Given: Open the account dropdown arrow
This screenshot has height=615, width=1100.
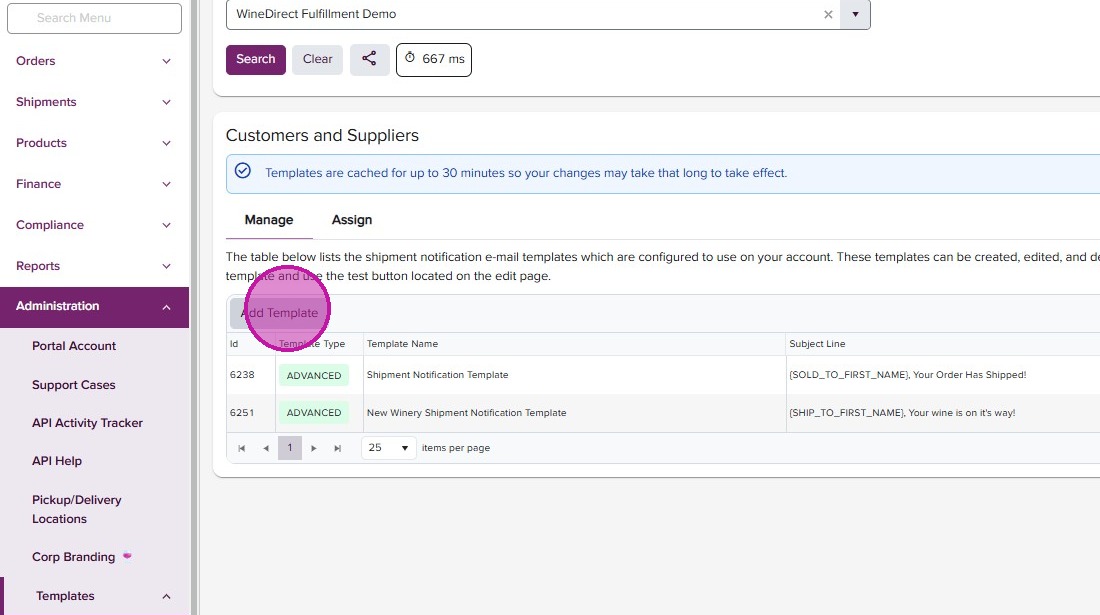Looking at the screenshot, I should pos(855,15).
